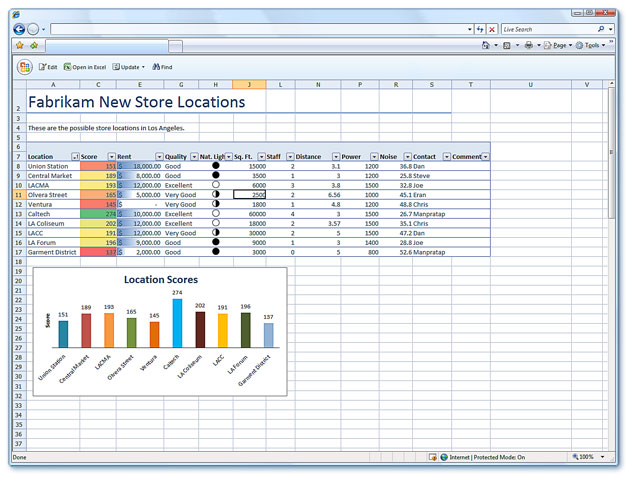Click the Live Search input field
Screen dimensions: 630x477
coord(548,29)
